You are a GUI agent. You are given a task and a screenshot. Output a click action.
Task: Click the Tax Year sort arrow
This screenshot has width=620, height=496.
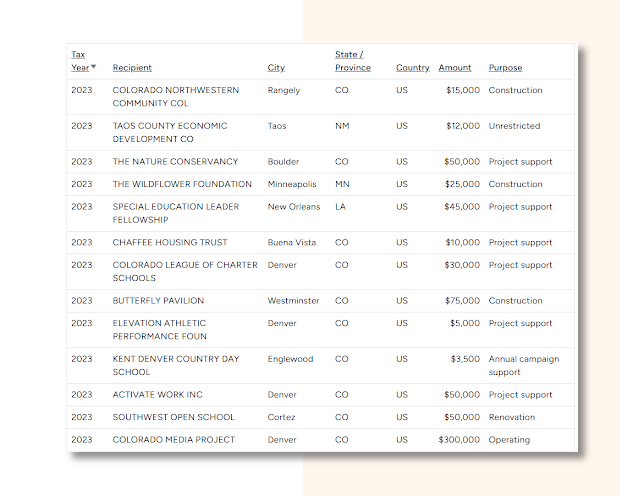pyautogui.click(x=94, y=66)
